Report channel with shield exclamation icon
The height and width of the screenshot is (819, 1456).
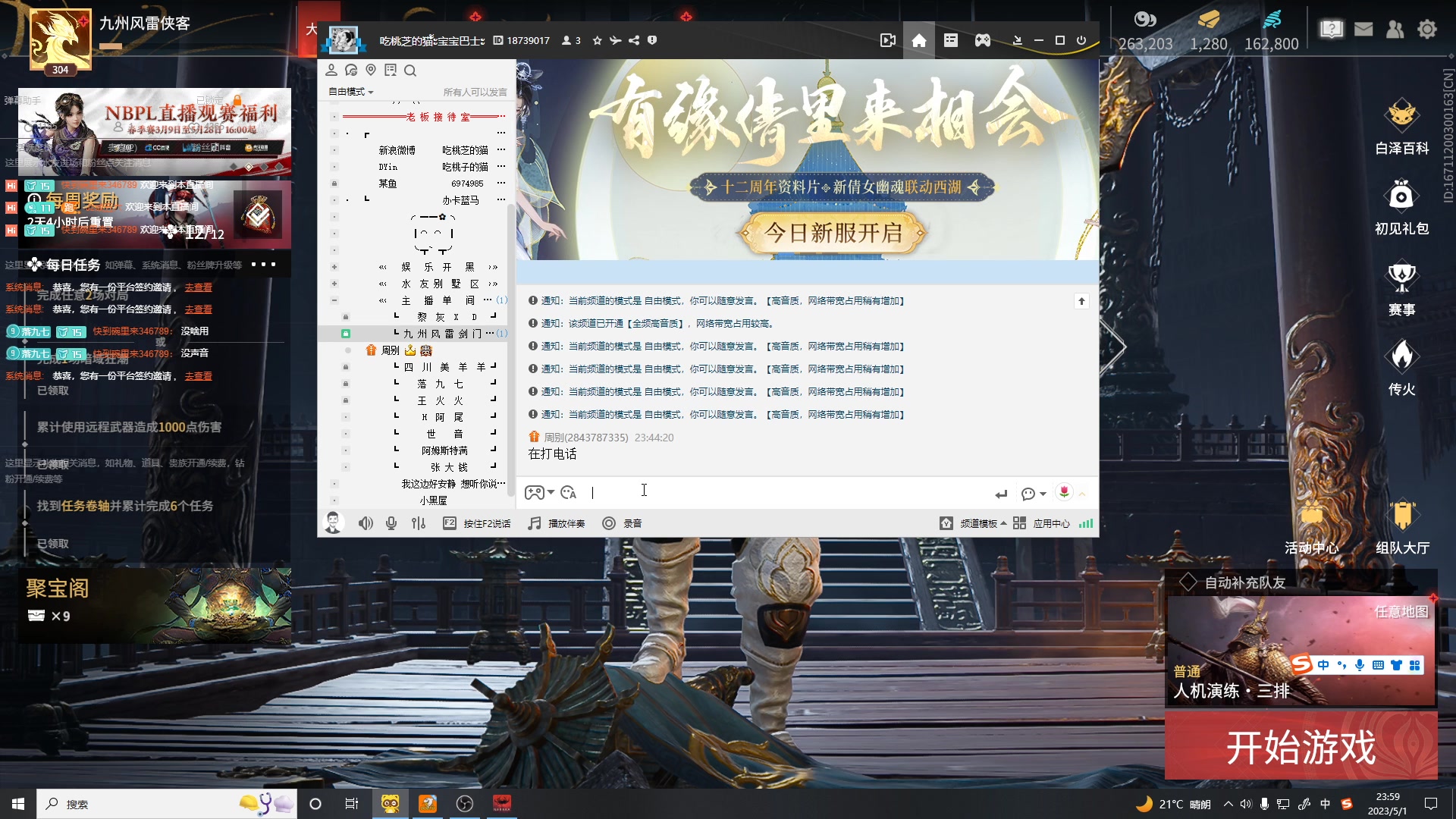[652, 40]
